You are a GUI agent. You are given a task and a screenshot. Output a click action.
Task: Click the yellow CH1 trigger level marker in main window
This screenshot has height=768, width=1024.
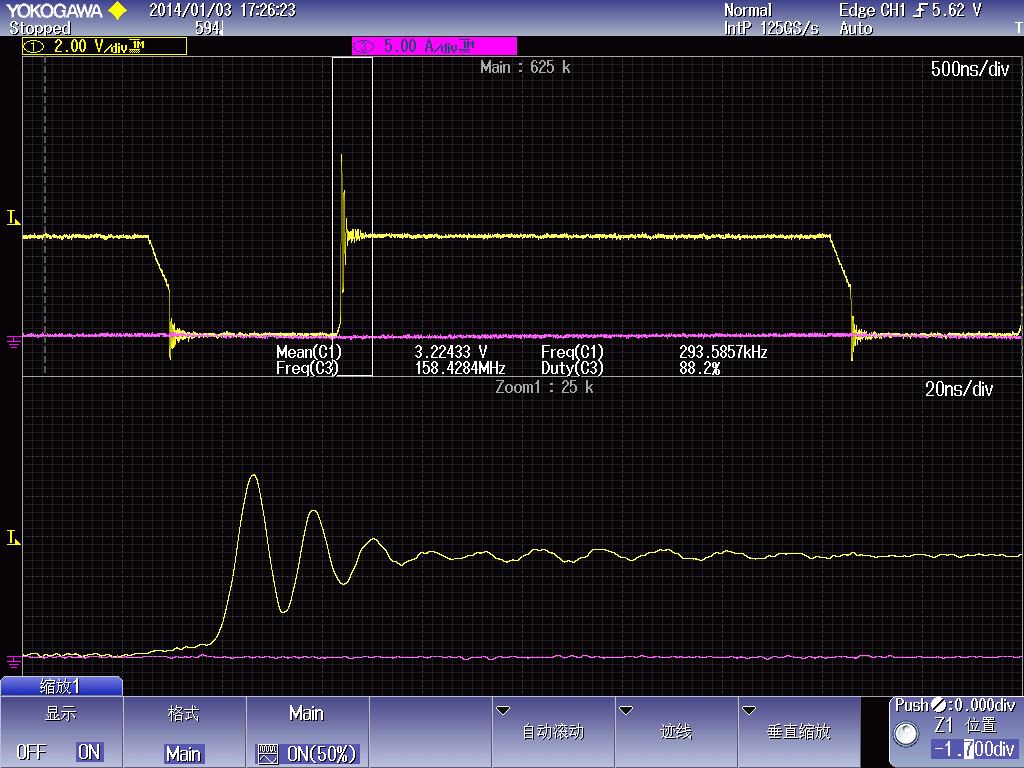(x=13, y=217)
